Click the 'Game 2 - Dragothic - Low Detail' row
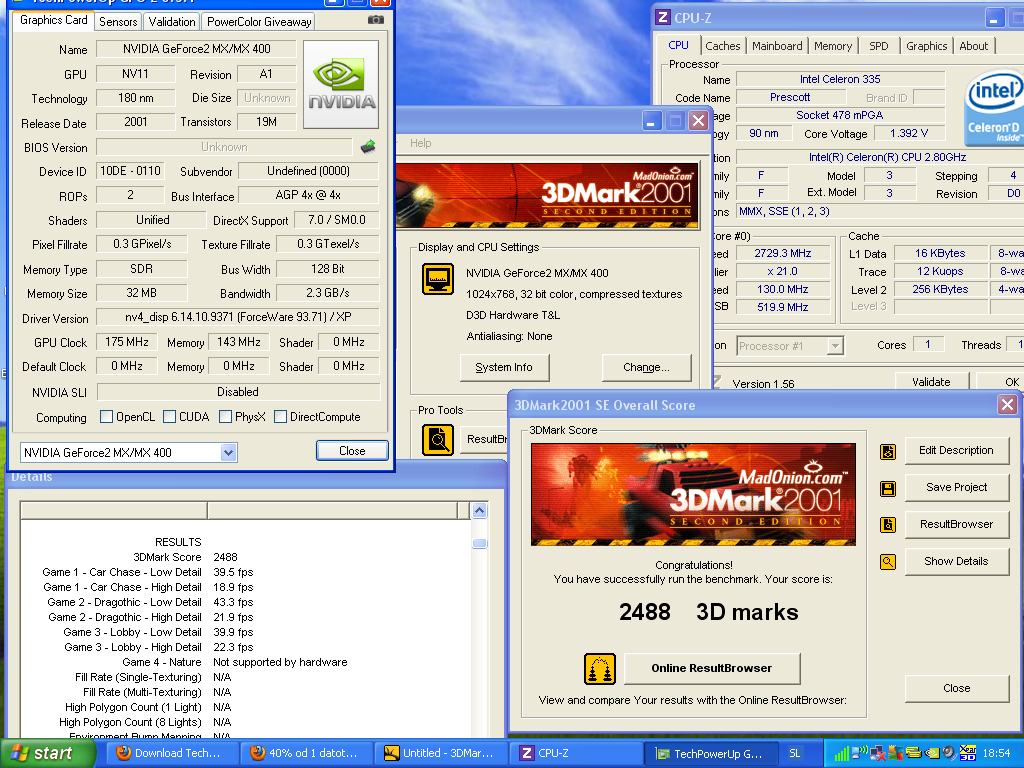The image size is (1024, 768). (150, 602)
